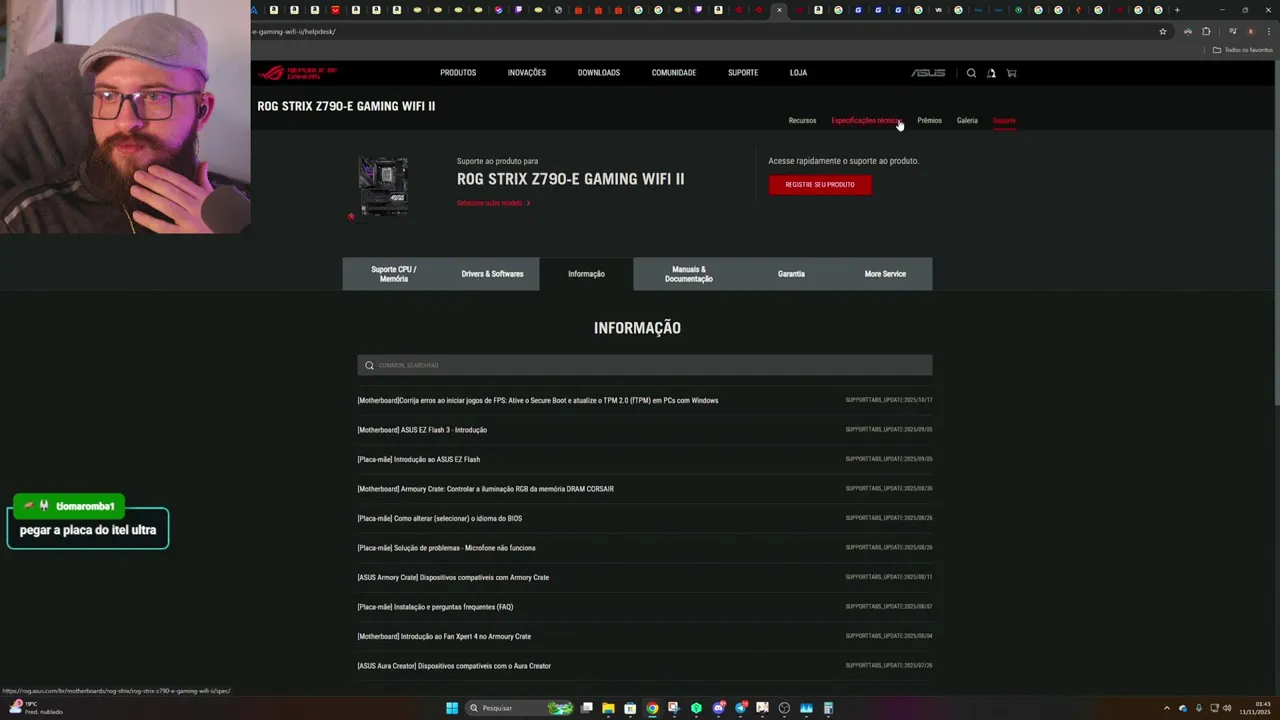Open Microfone não funciona troubleshooting article
This screenshot has width=1280, height=720.
click(x=446, y=548)
